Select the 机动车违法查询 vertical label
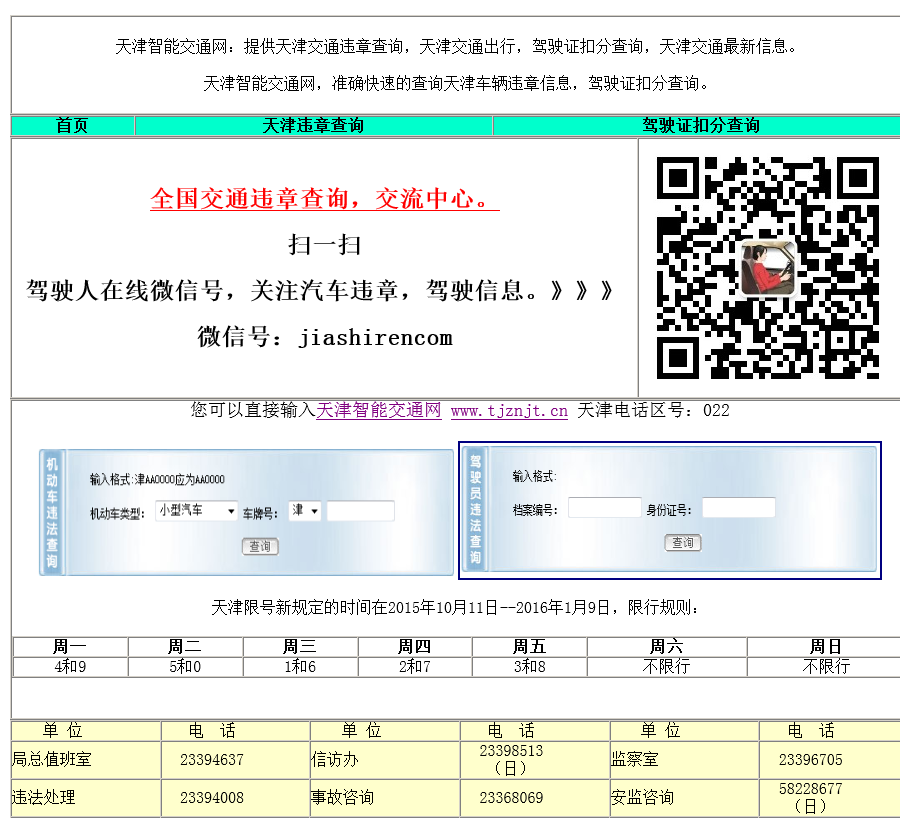Screen dimensions: 900x818 click(x=52, y=513)
